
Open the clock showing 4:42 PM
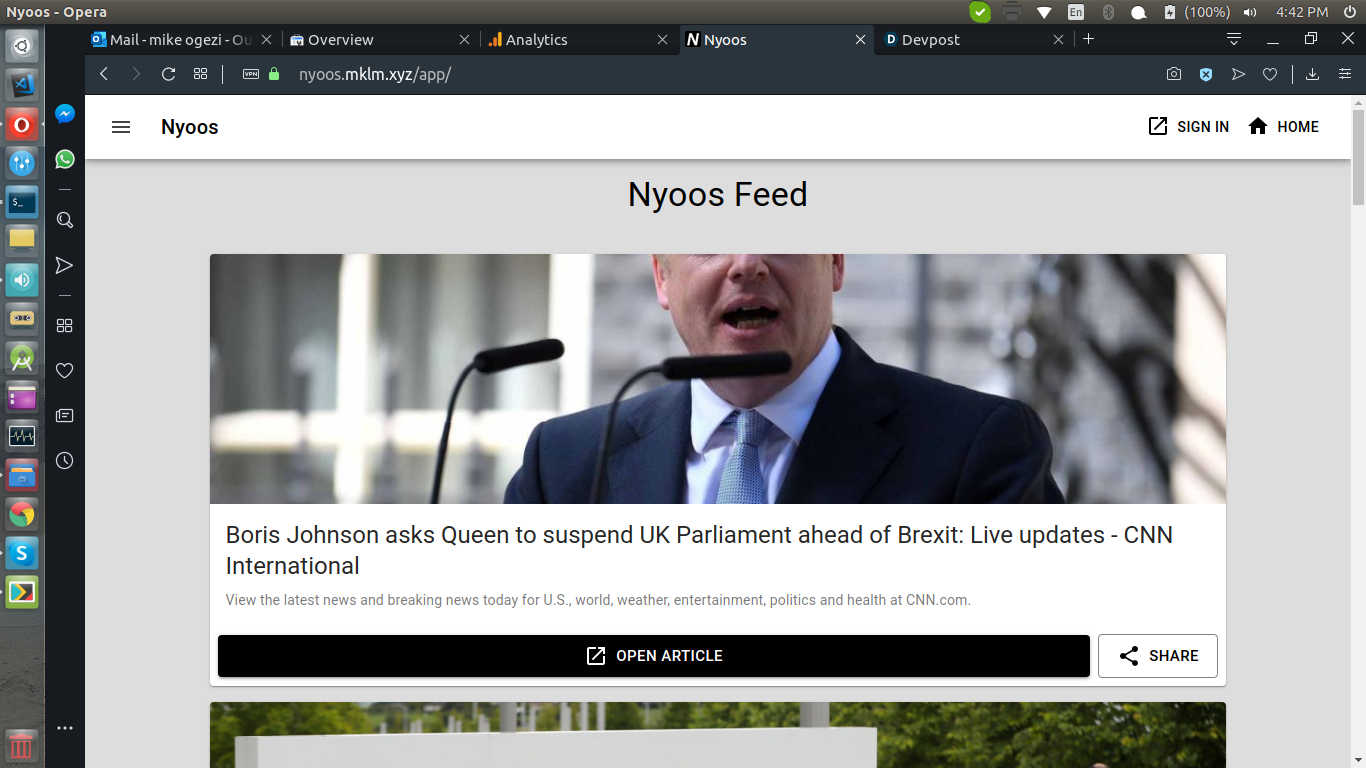1302,12
